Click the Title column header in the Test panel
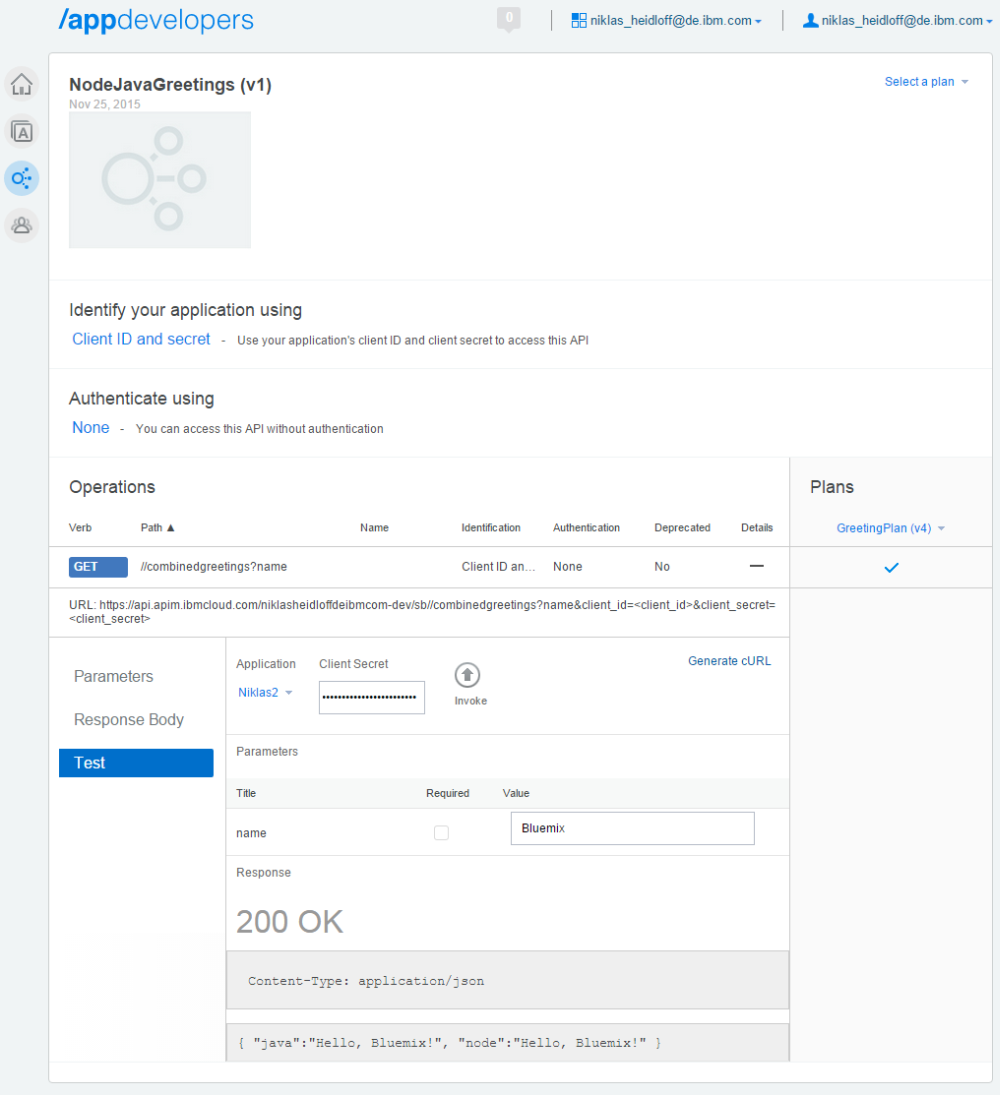This screenshot has height=1095, width=1000. 246,793
